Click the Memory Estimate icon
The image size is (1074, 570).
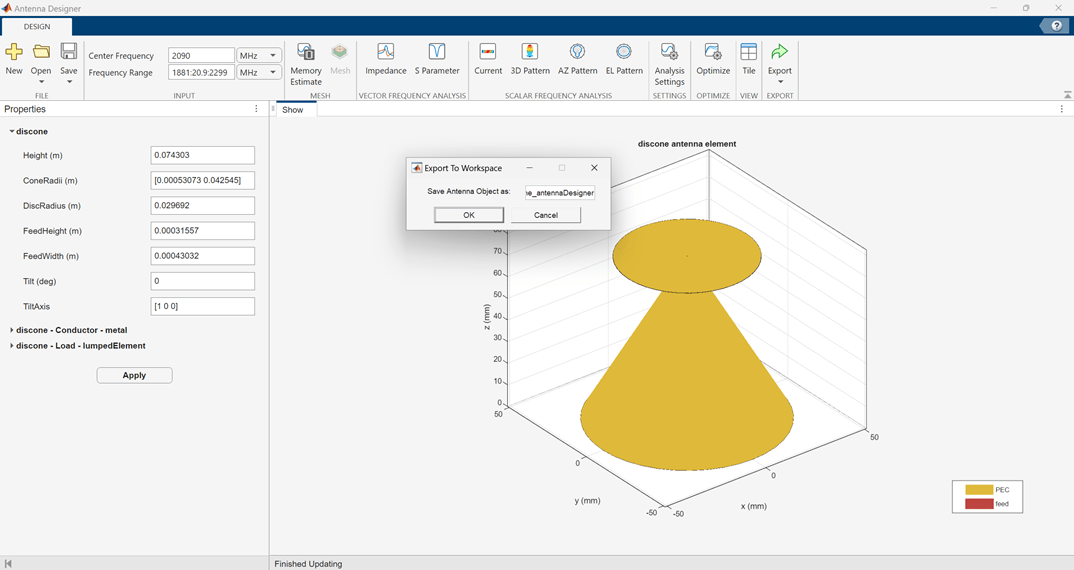coord(306,62)
